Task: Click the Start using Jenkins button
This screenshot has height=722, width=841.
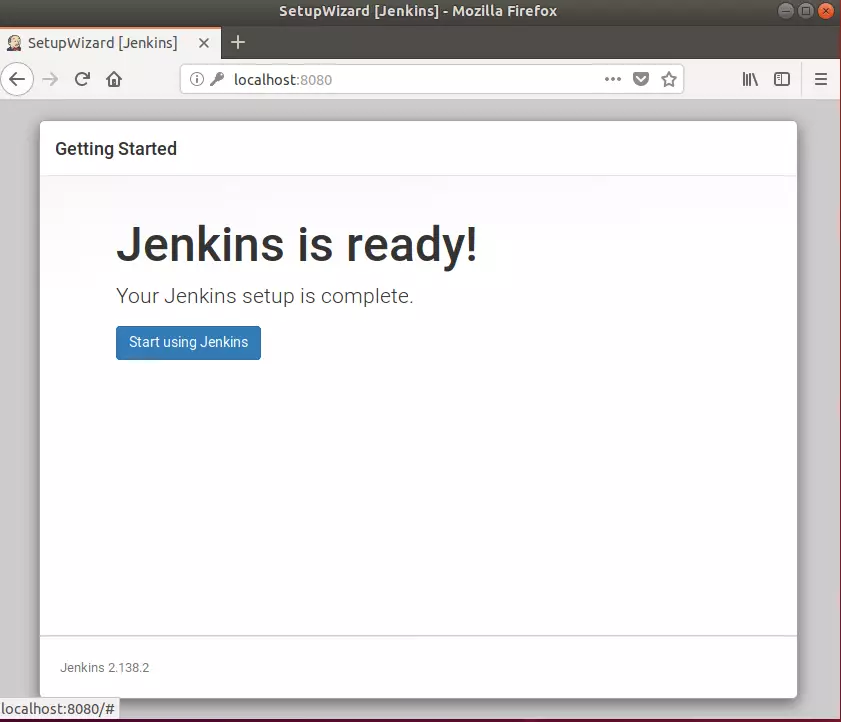Action: [188, 343]
